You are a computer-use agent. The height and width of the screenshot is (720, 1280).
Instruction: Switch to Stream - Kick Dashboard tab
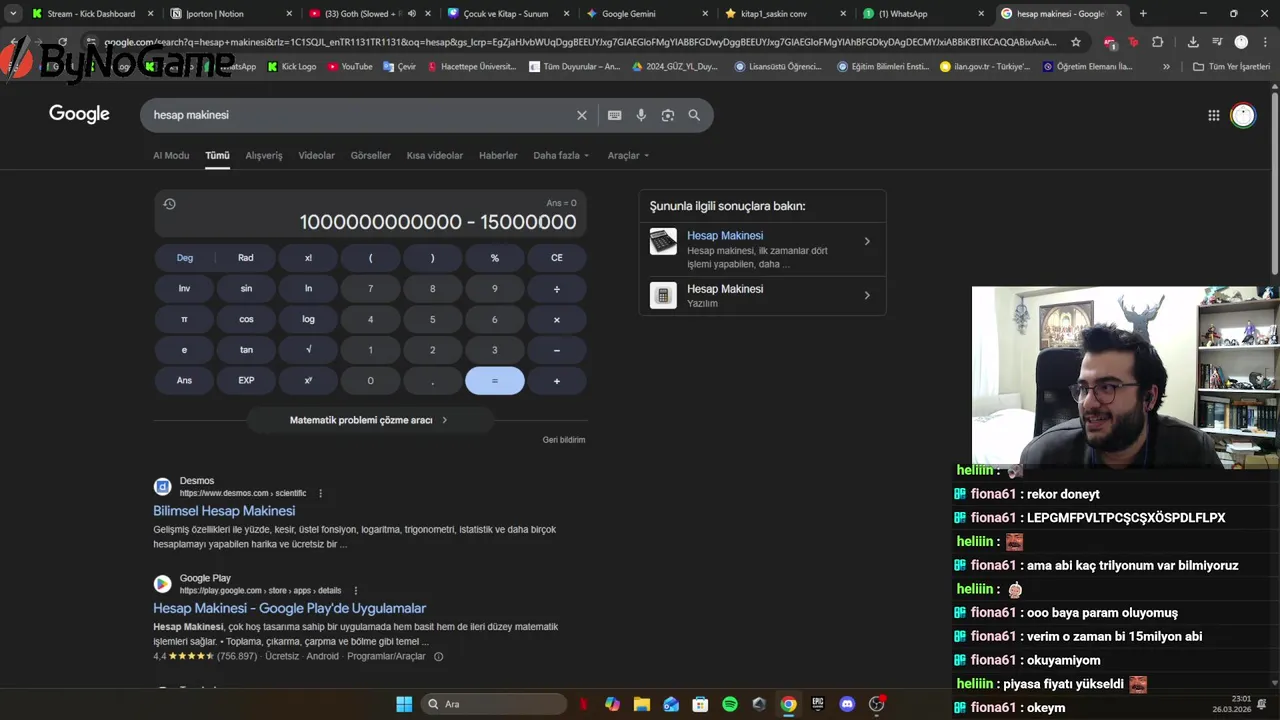click(91, 14)
